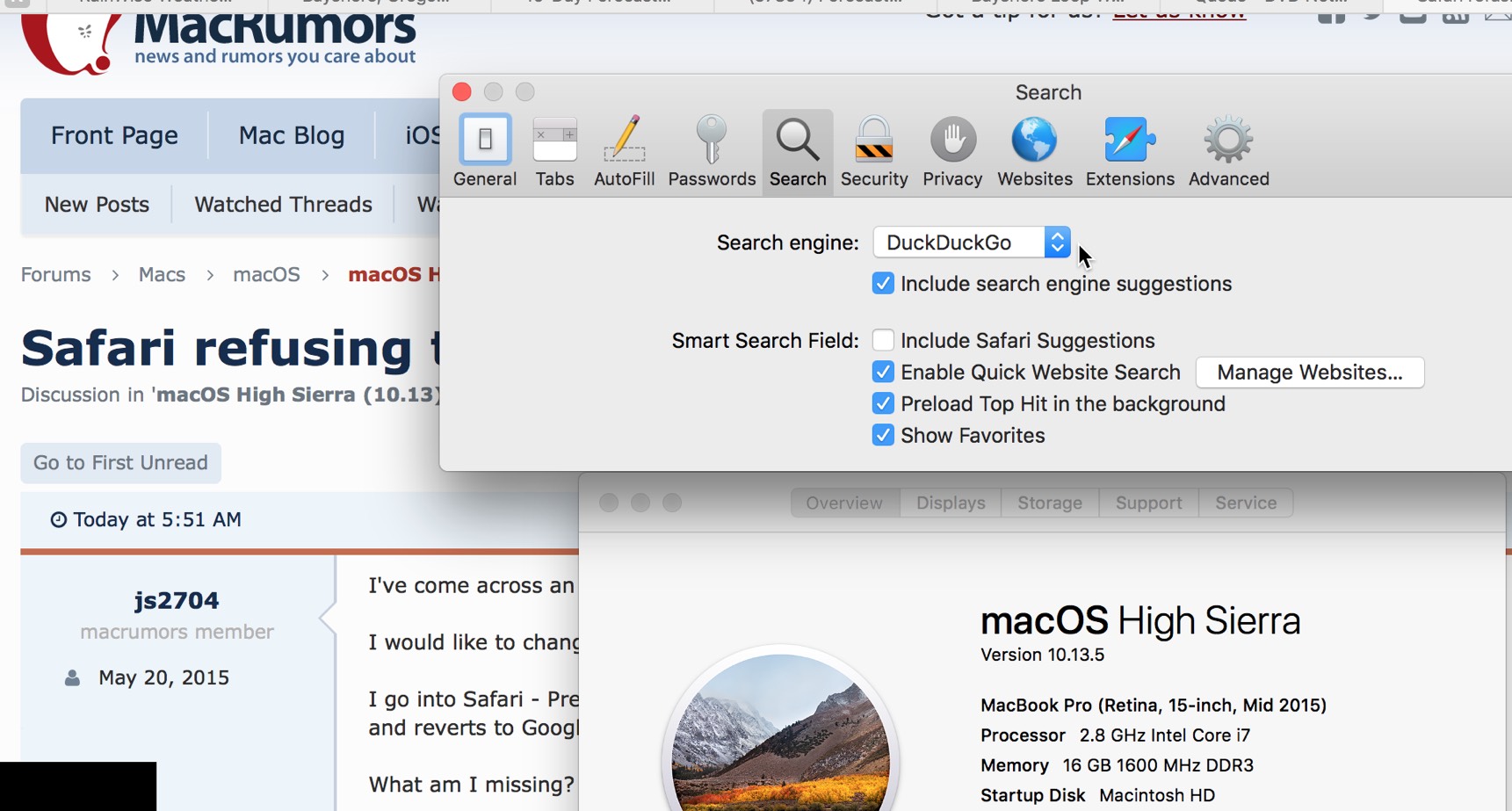Toggle Preload Top Hit in the background
The width and height of the screenshot is (1512, 811).
click(883, 403)
